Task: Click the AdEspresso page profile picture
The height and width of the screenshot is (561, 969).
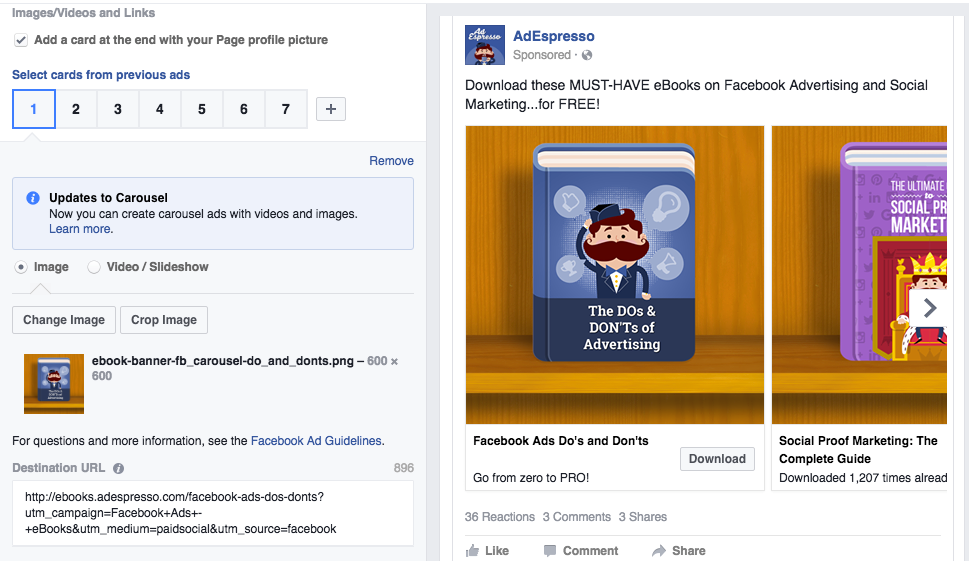Action: coord(485,45)
